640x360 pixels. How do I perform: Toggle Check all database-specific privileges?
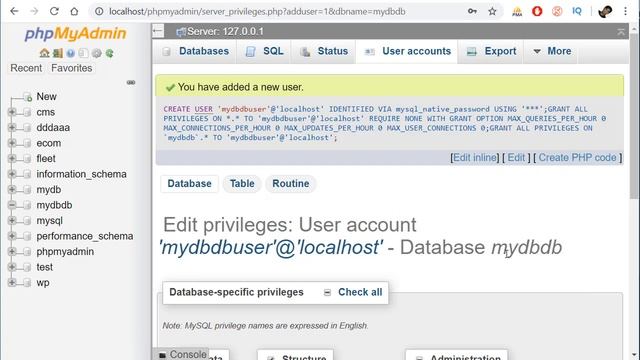click(x=360, y=292)
